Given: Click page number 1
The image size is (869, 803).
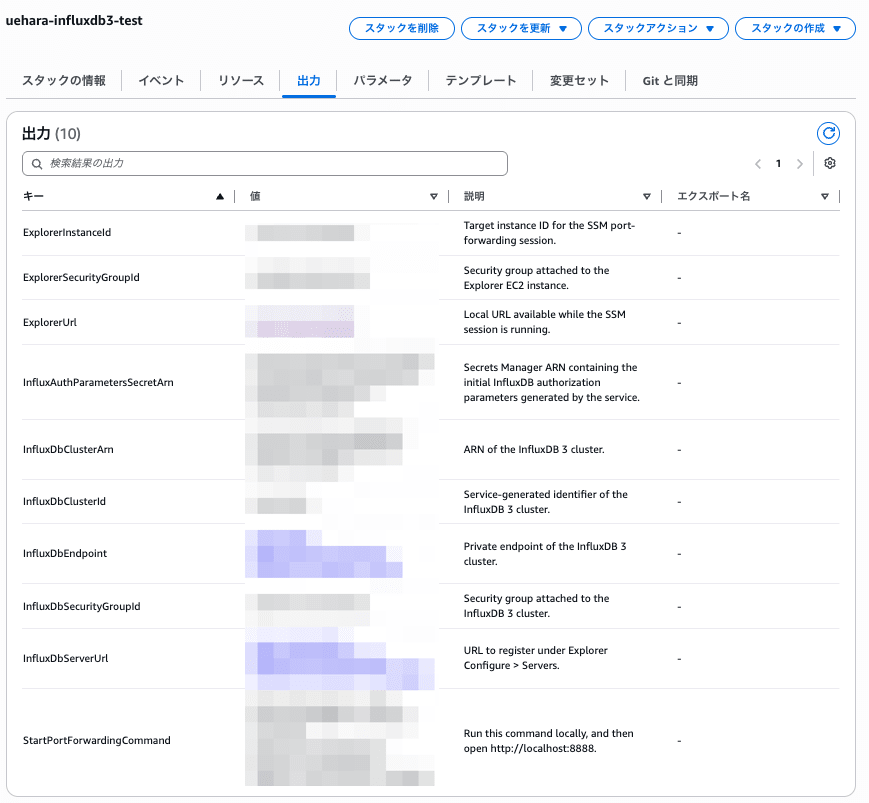Looking at the screenshot, I should [x=778, y=163].
